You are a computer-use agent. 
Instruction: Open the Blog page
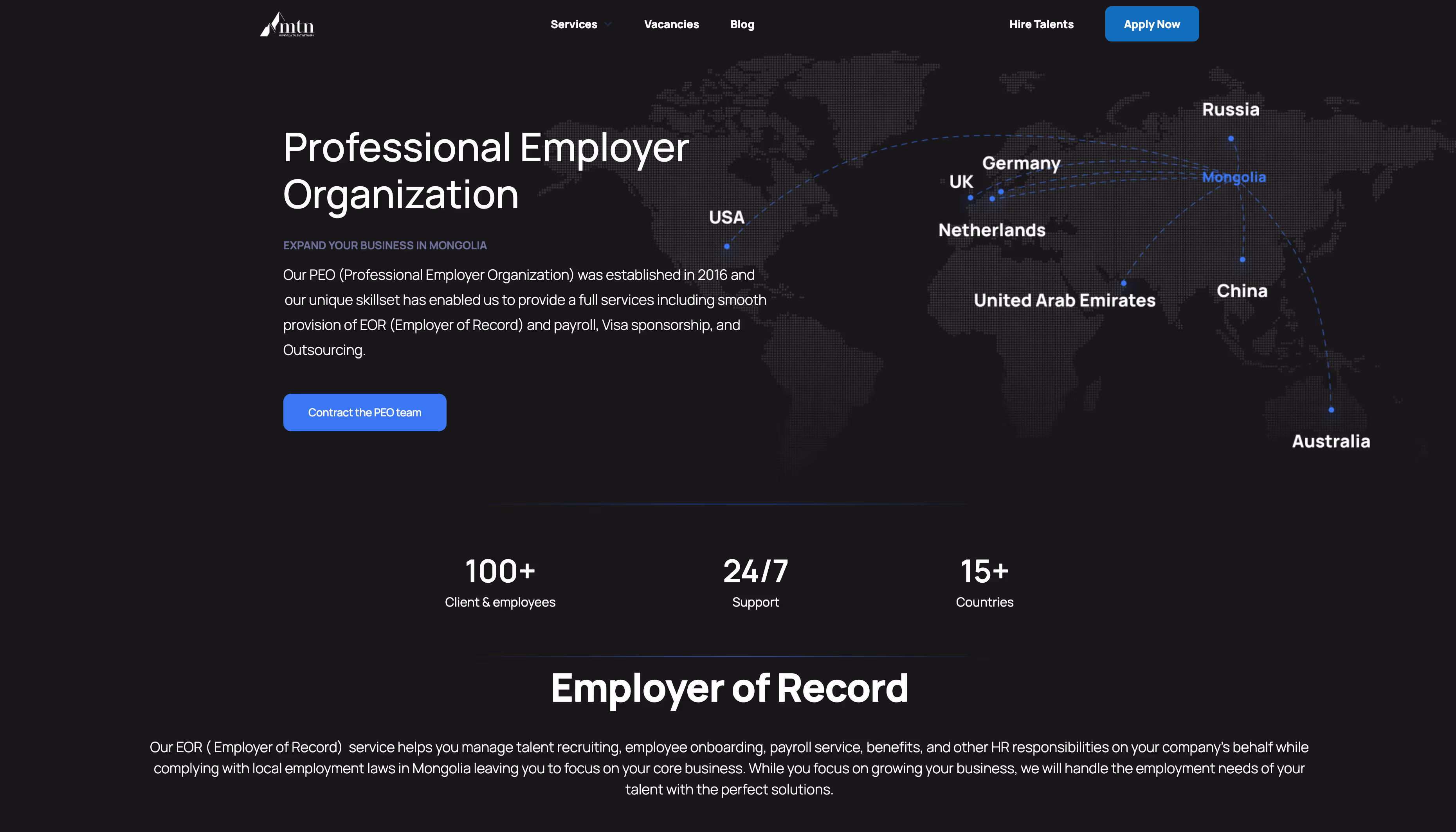pos(742,25)
